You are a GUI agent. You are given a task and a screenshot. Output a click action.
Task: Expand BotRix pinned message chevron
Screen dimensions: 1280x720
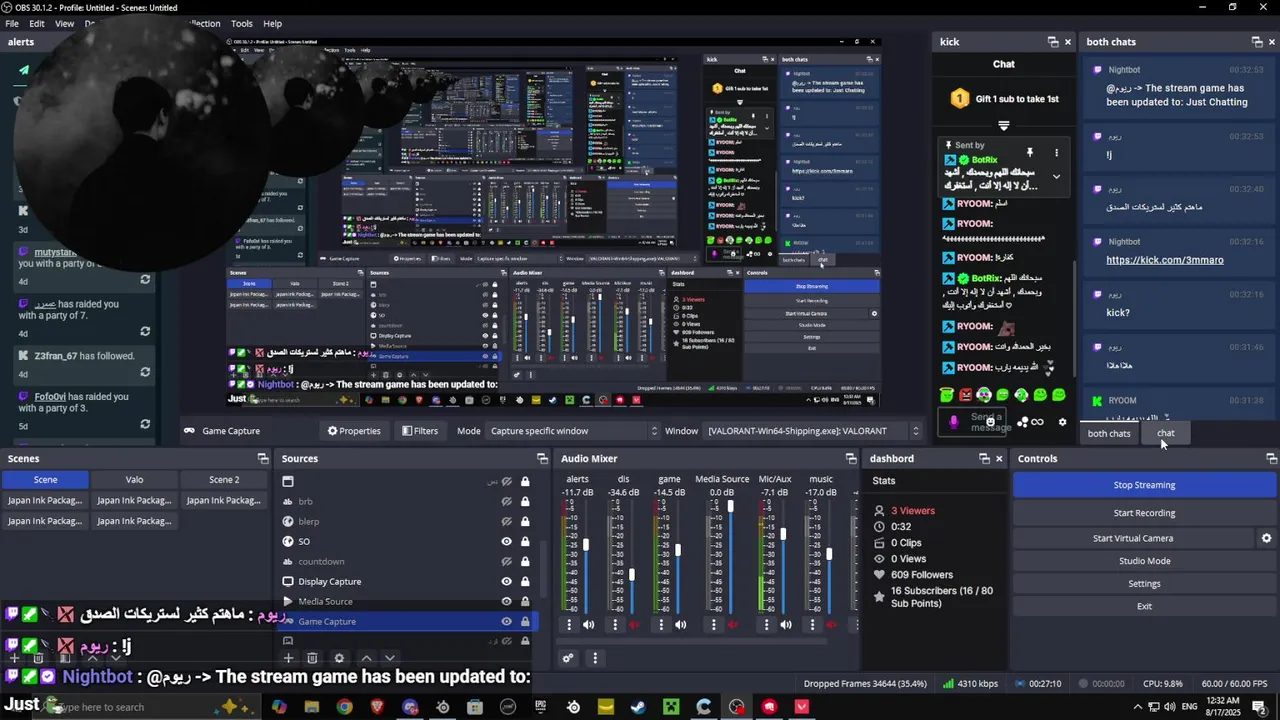(x=1056, y=176)
